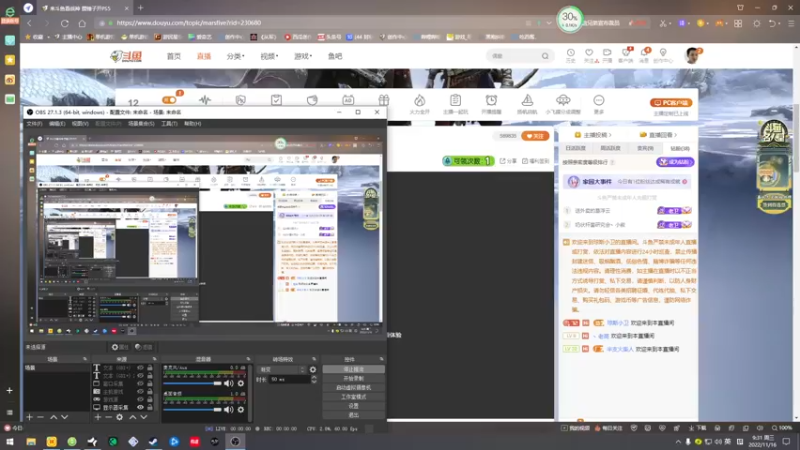800x450 pixels.
Task: Go to Douyu 首页 nav item
Action: pyautogui.click(x=174, y=56)
